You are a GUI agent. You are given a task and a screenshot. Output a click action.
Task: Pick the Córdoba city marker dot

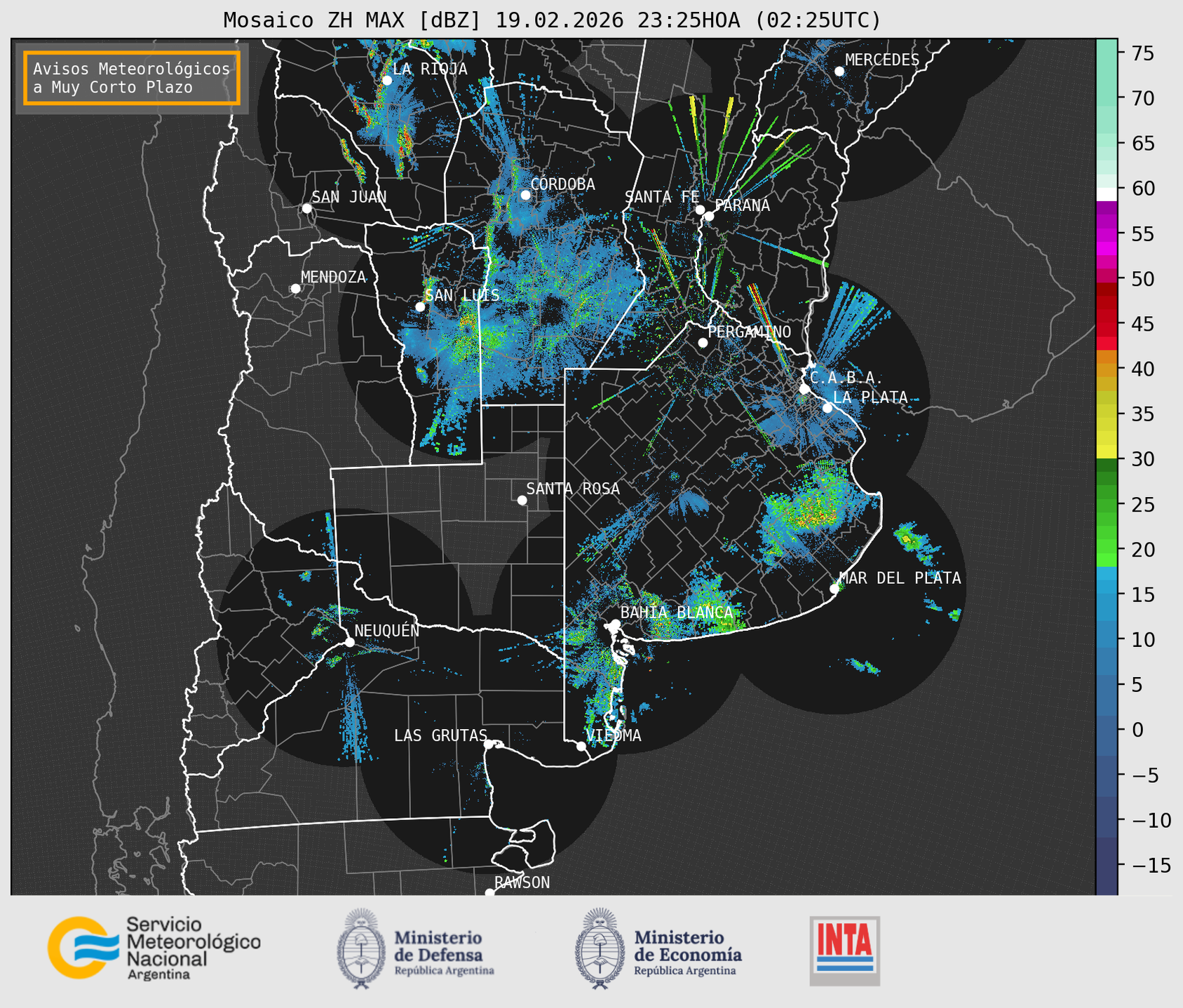pyautogui.click(x=525, y=195)
